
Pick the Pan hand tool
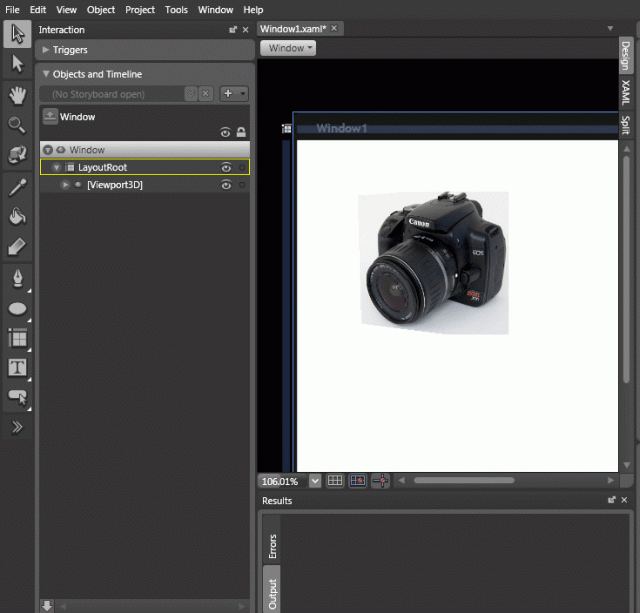click(17, 95)
